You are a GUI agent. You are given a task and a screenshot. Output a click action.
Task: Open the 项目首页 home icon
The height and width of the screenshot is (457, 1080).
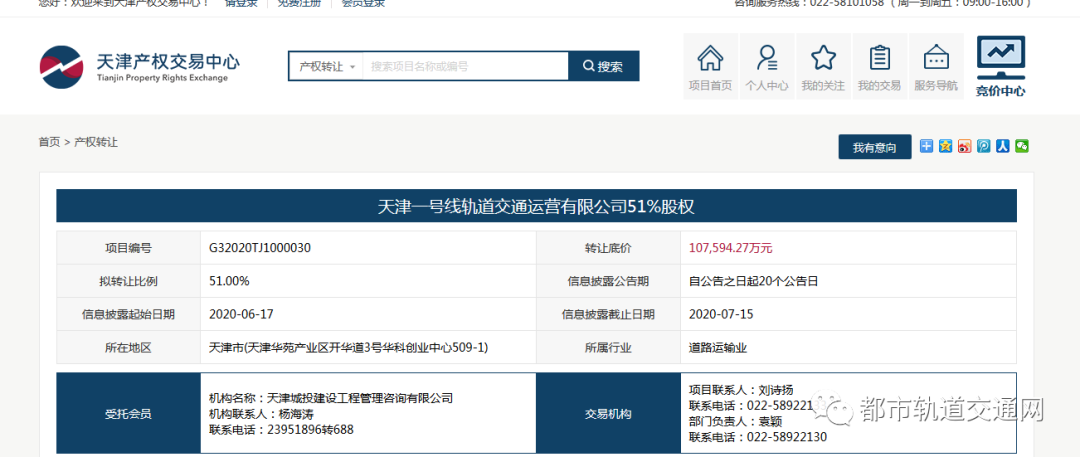710,67
